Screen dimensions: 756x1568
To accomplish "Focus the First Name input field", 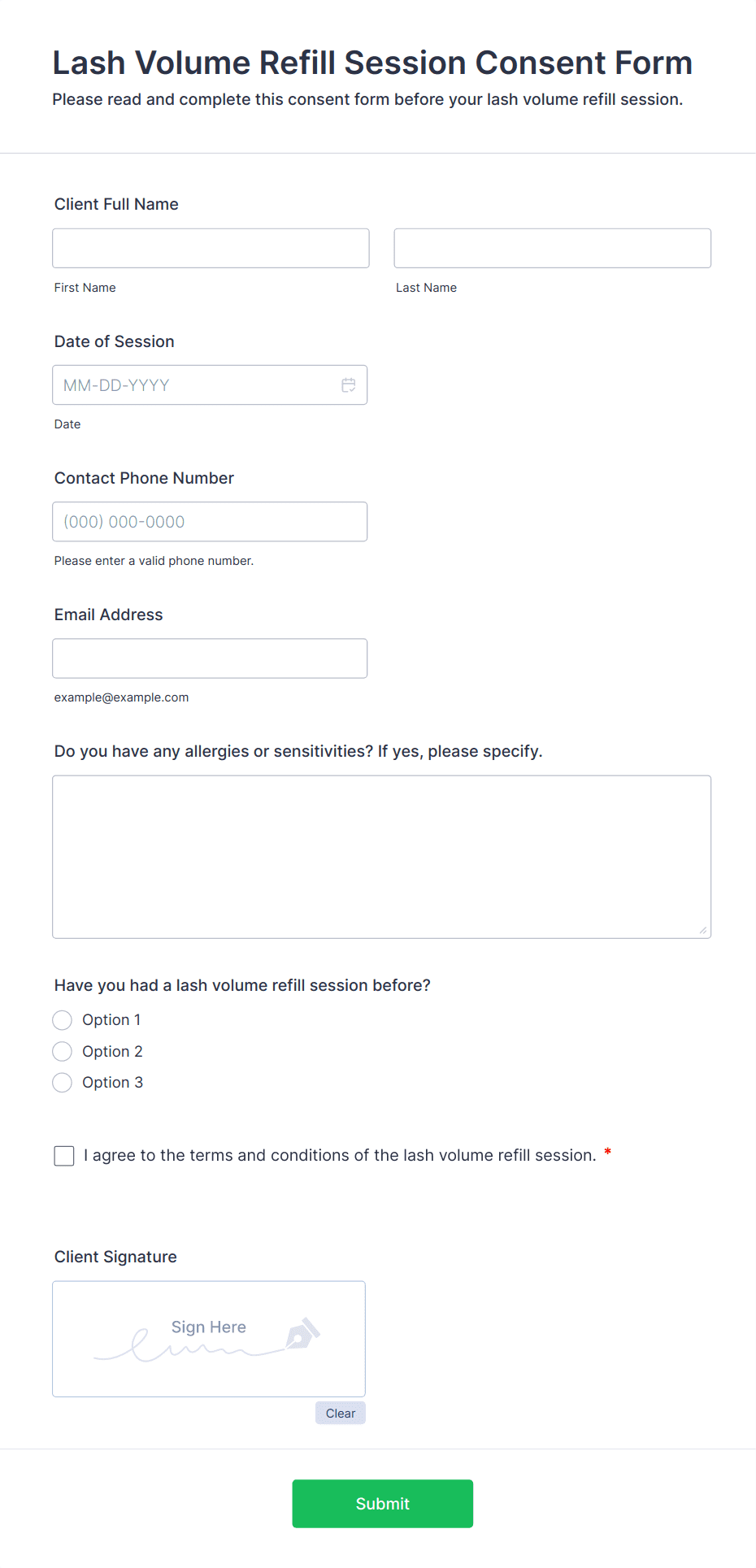I will pyautogui.click(x=211, y=249).
